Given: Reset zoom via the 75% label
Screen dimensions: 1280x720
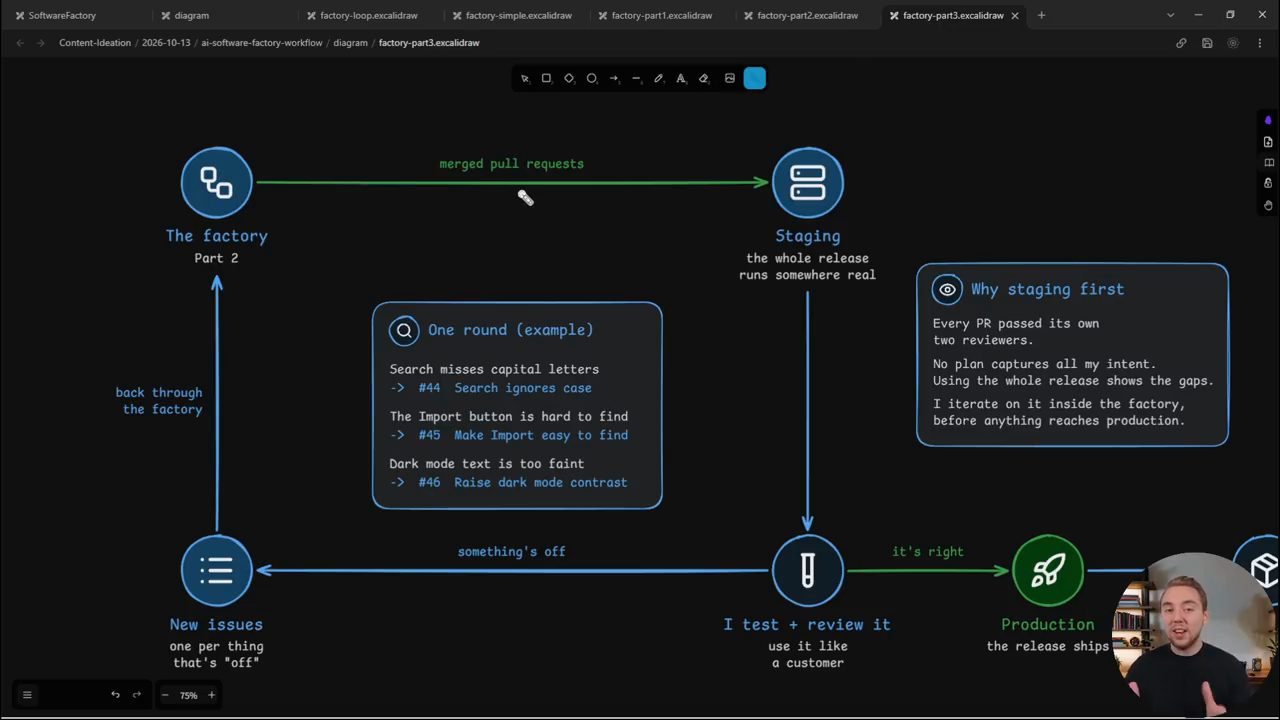Looking at the screenshot, I should point(188,695).
